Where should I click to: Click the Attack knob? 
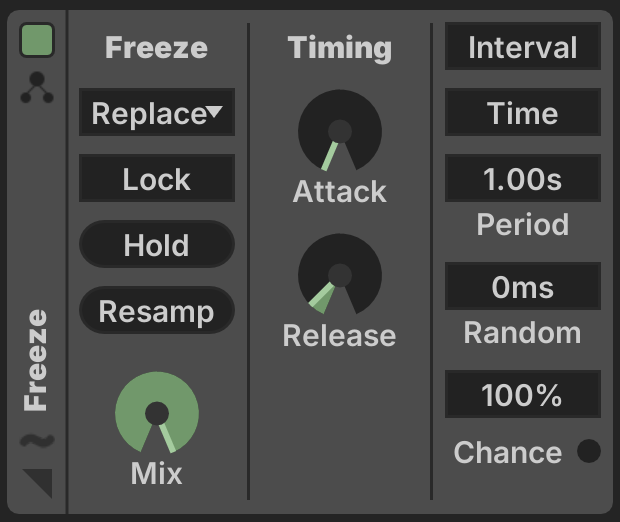340,131
